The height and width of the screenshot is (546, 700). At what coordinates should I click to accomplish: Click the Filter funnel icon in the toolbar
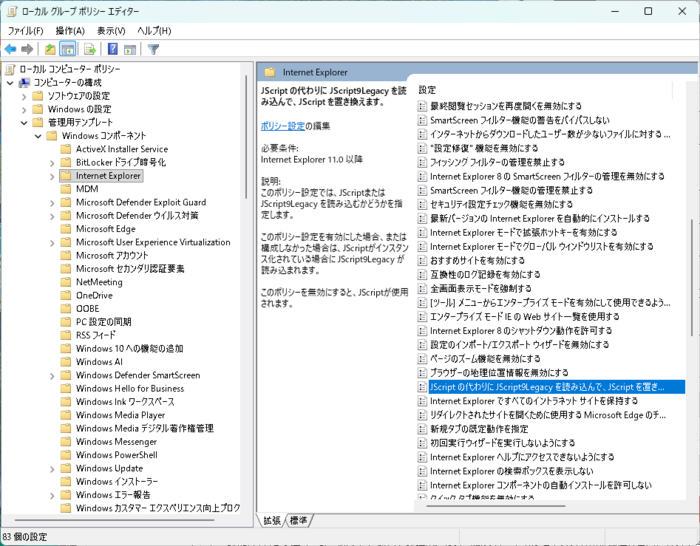point(154,49)
